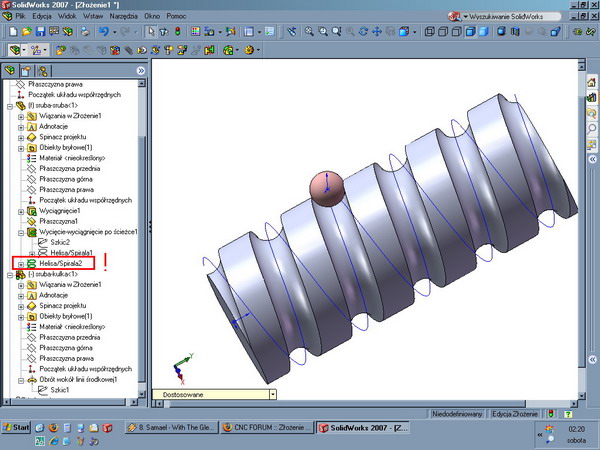
Task: Click the SolidWorks 2007 taskbar button
Action: (362, 427)
